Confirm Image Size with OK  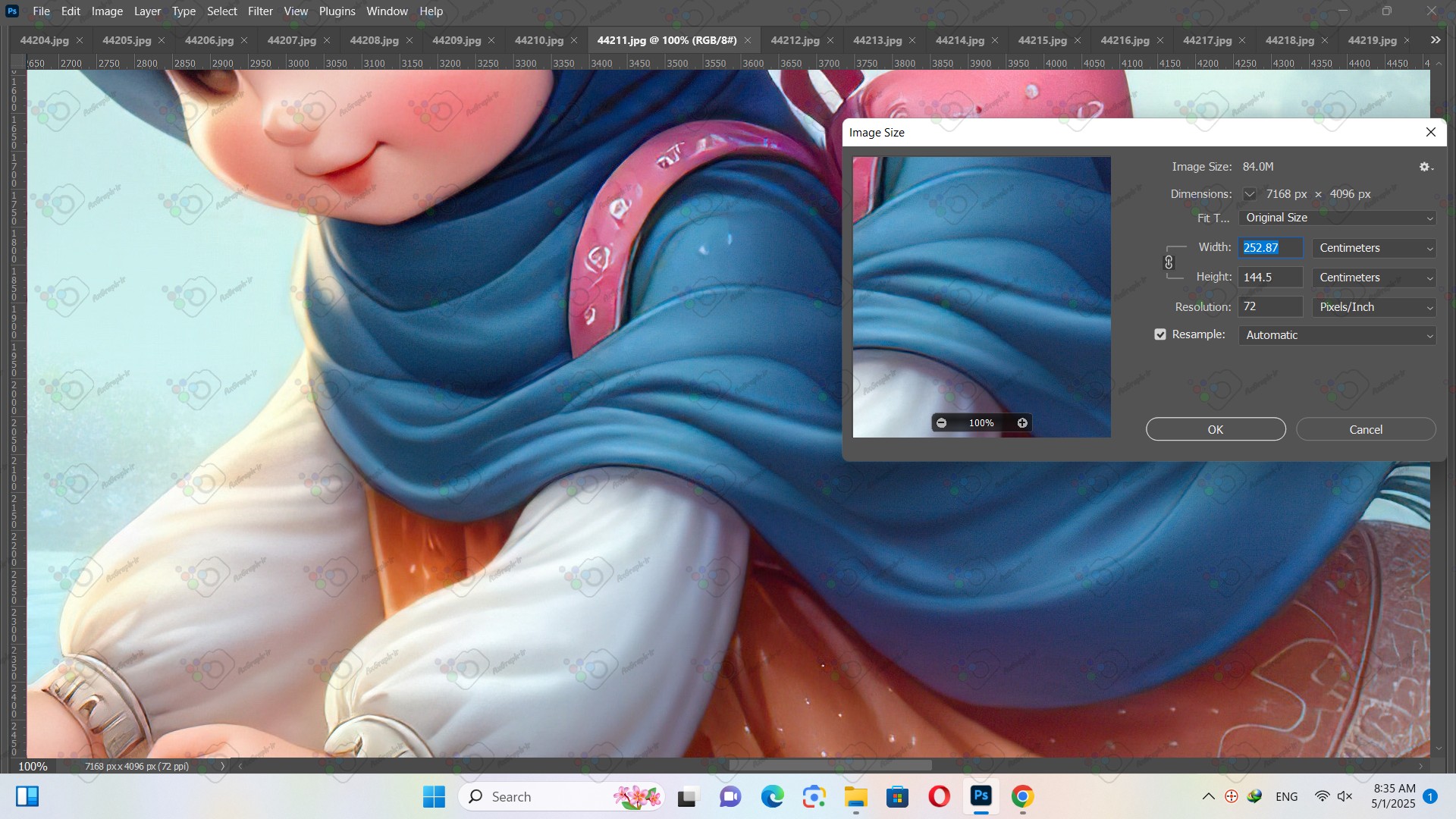click(x=1216, y=429)
